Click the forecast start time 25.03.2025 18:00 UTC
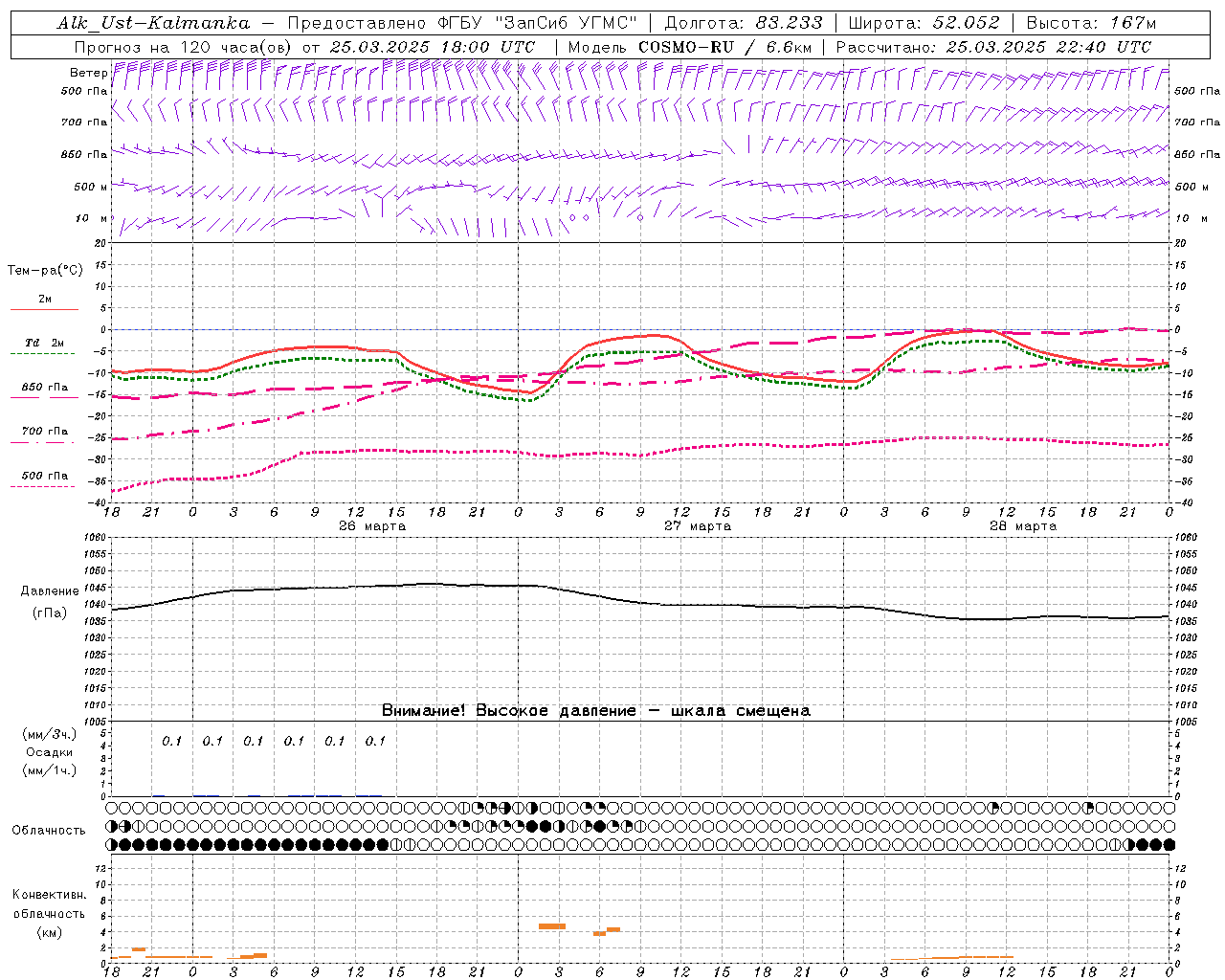Image resolution: width=1225 pixels, height=980 pixels. pos(433,47)
